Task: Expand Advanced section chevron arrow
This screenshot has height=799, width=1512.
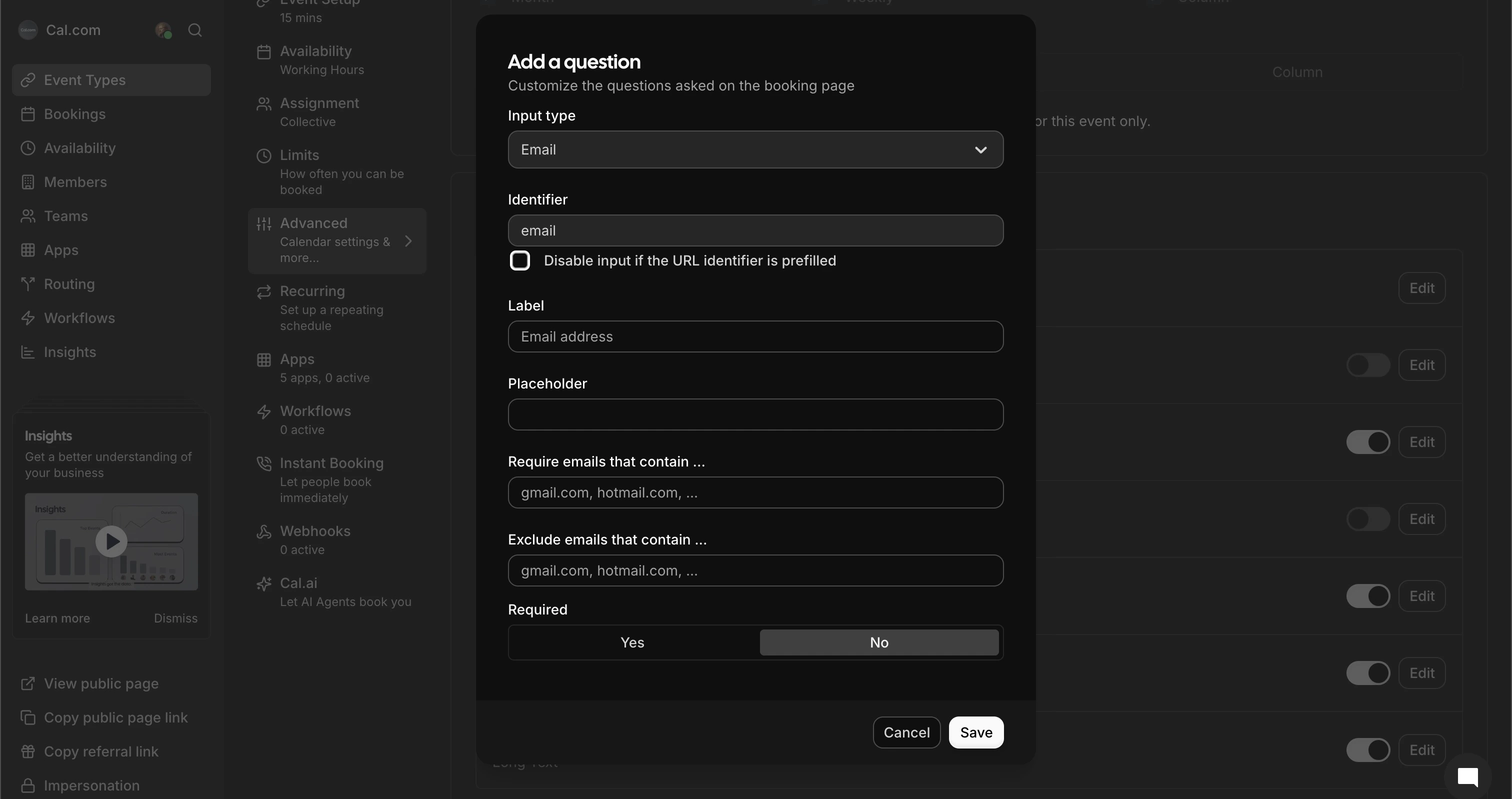Action: click(408, 241)
